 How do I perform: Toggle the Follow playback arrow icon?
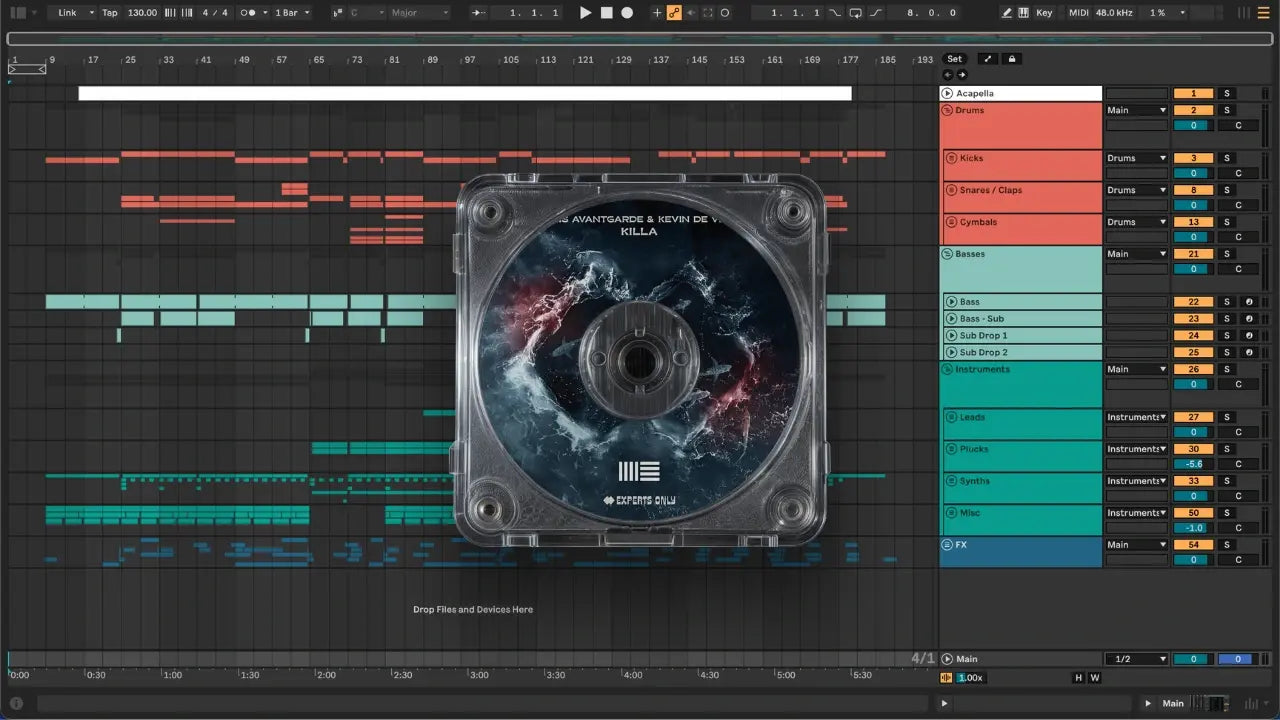tap(479, 13)
